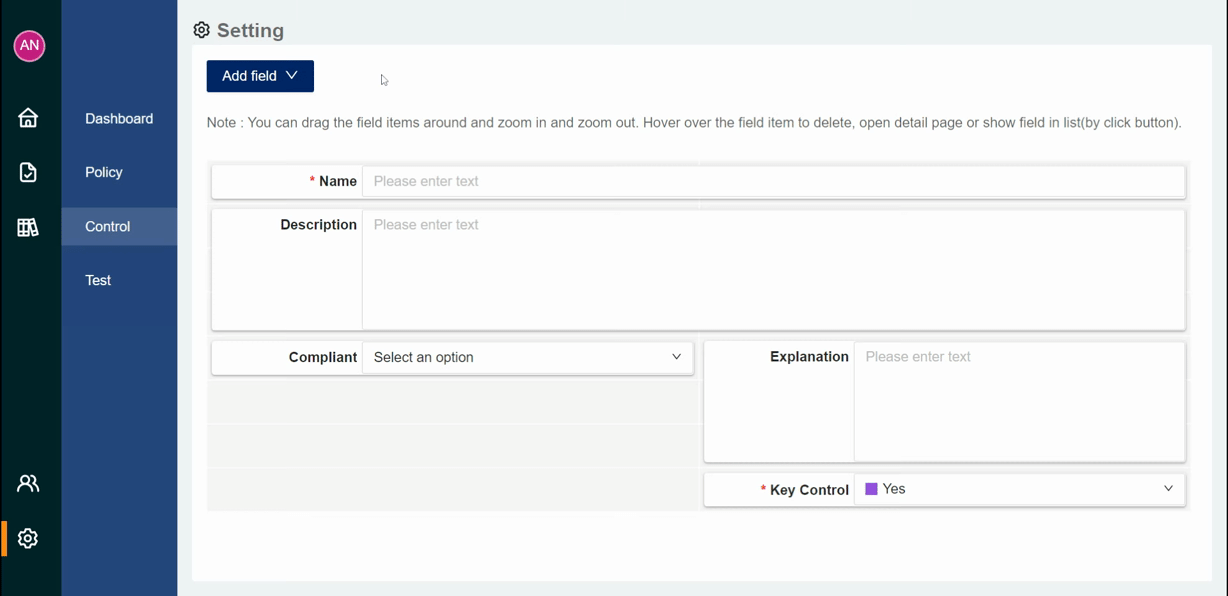Open the AN user avatar
Viewport: 1228px width, 596px height.
point(29,45)
